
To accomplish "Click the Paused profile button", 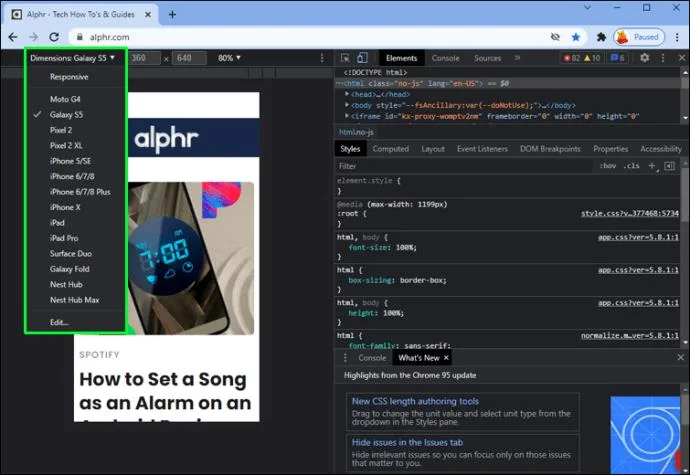I will pyautogui.click(x=639, y=37).
